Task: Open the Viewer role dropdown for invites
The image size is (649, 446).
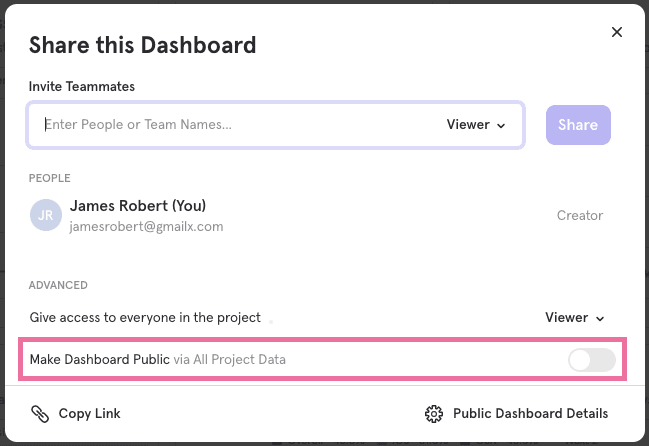Action: [x=475, y=125]
